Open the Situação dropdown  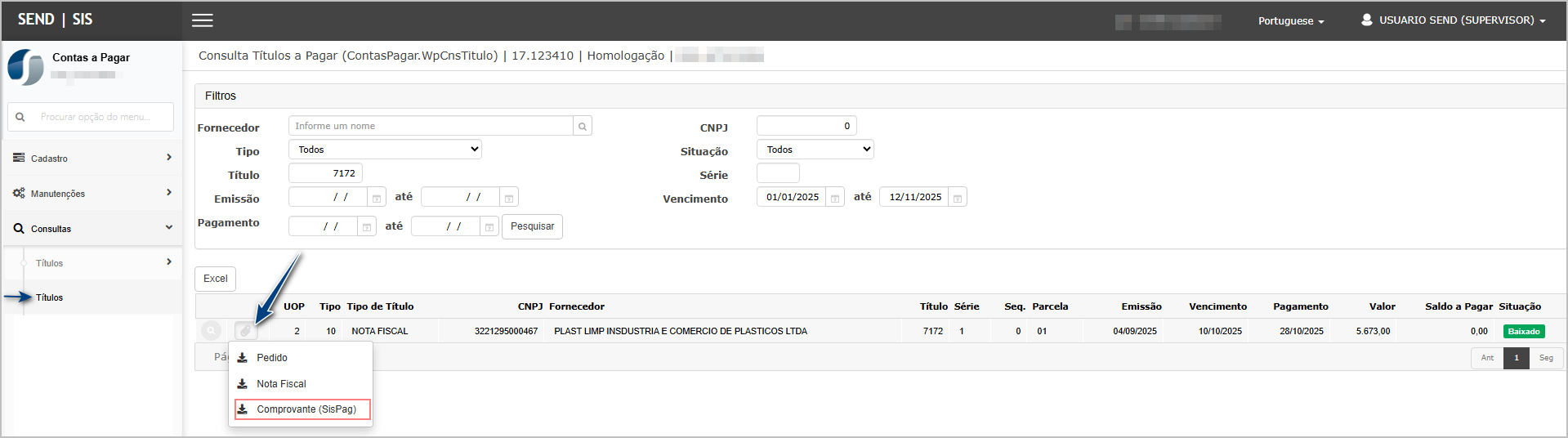[815, 150]
